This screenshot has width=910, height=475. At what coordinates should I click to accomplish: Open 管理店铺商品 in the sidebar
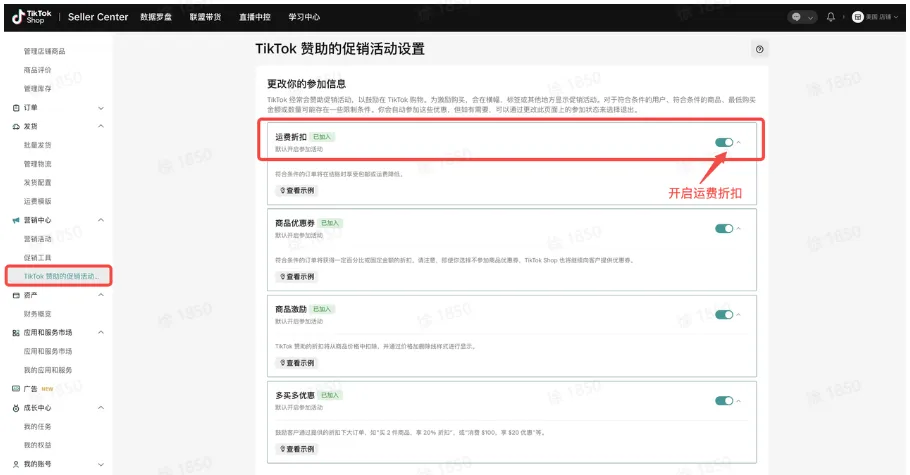click(44, 51)
